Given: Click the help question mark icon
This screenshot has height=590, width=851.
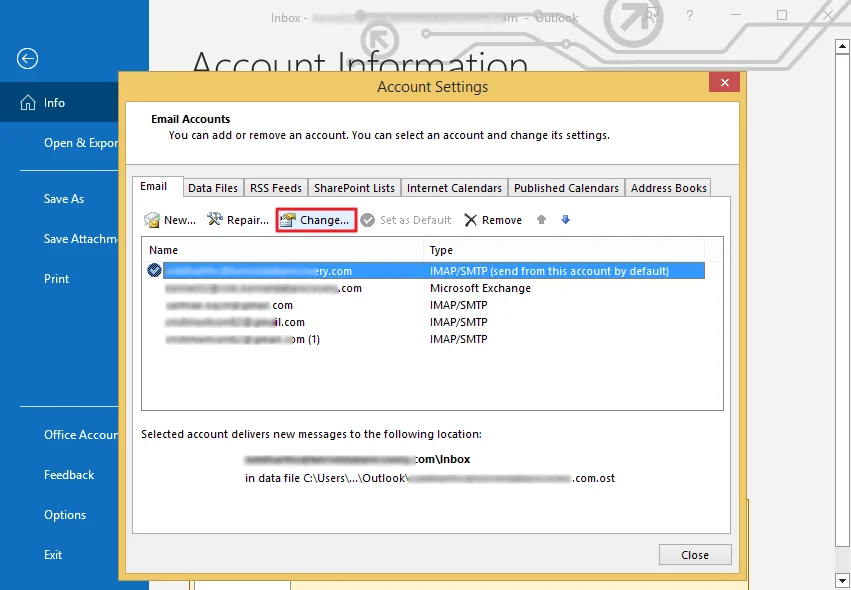Looking at the screenshot, I should 690,16.
